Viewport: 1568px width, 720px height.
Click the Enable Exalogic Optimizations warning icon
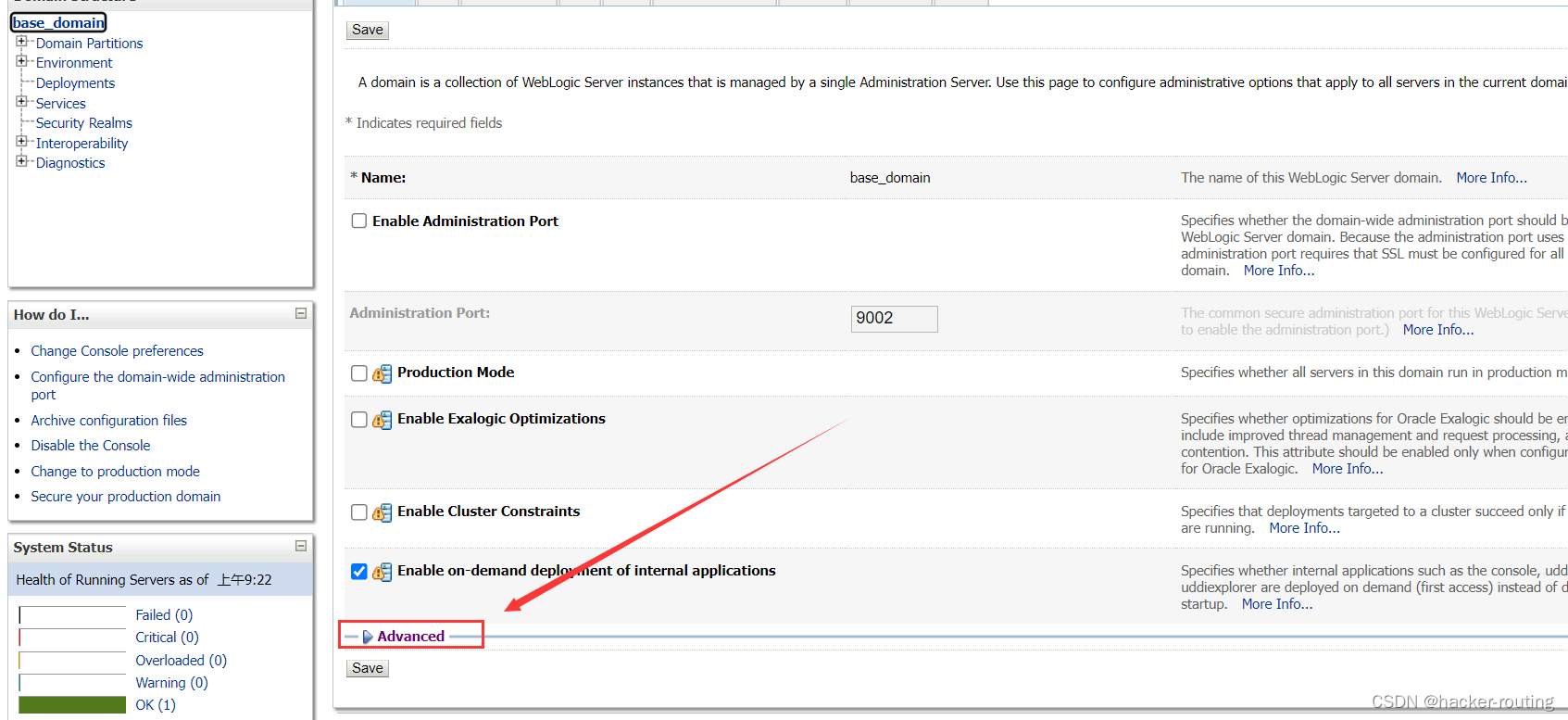click(x=382, y=420)
